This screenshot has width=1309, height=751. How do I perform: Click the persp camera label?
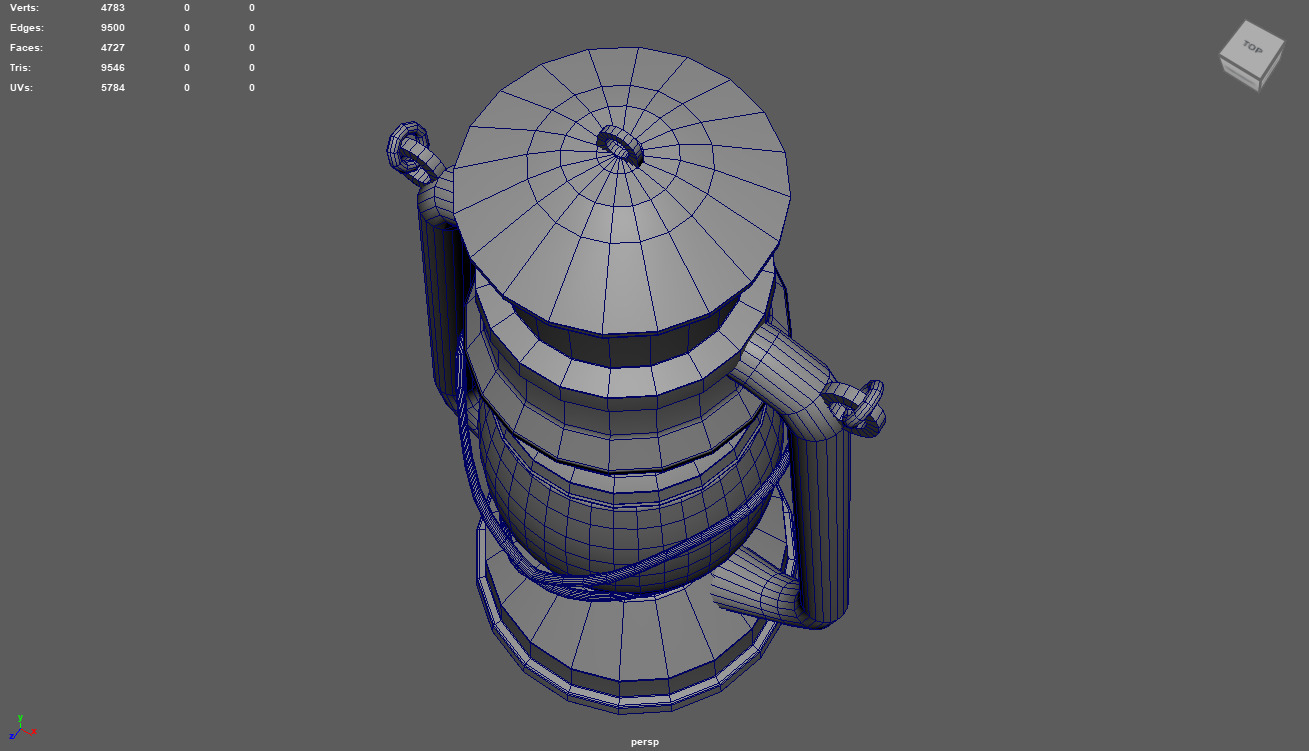(x=645, y=742)
